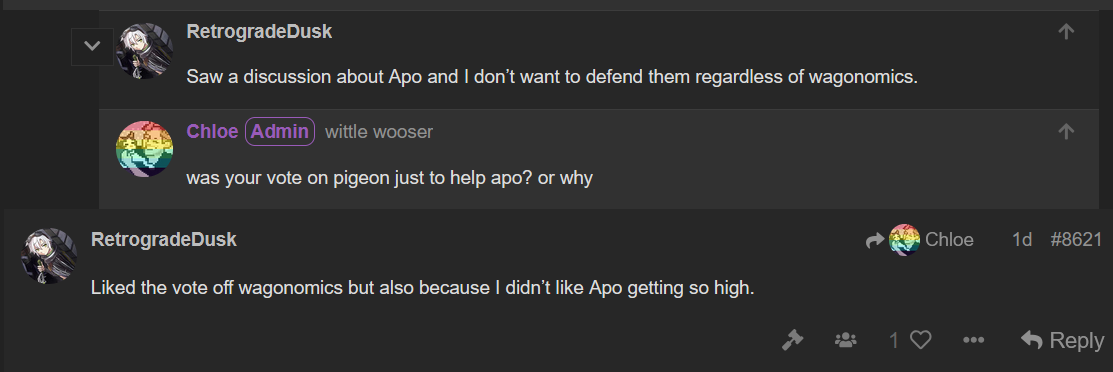Image resolution: width=1113 pixels, height=372 pixels.
Task: Click RetrogradeDusk username on the main post
Action: tap(164, 239)
